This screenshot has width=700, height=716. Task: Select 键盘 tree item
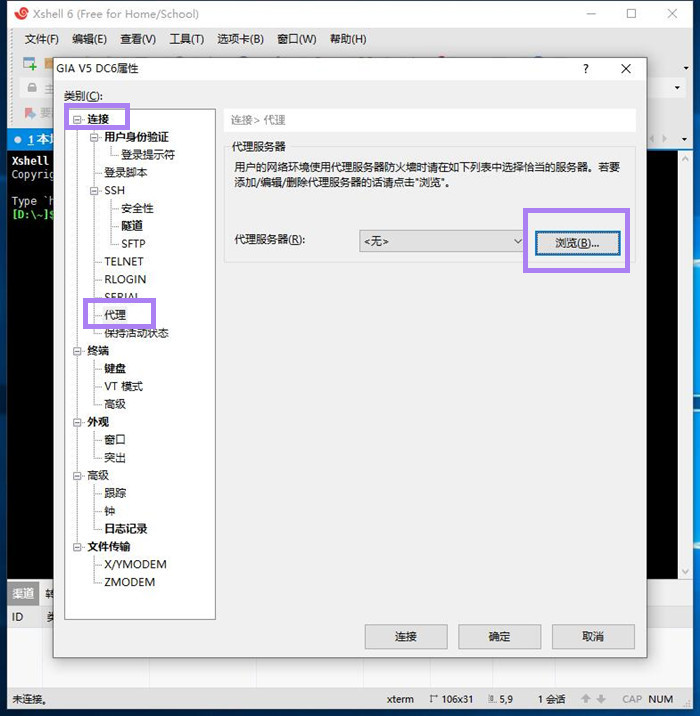(x=115, y=369)
